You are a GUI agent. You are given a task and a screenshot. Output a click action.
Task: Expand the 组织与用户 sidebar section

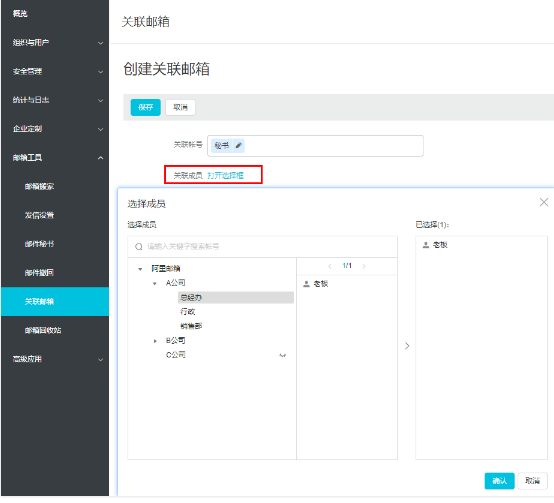[x=100, y=43]
